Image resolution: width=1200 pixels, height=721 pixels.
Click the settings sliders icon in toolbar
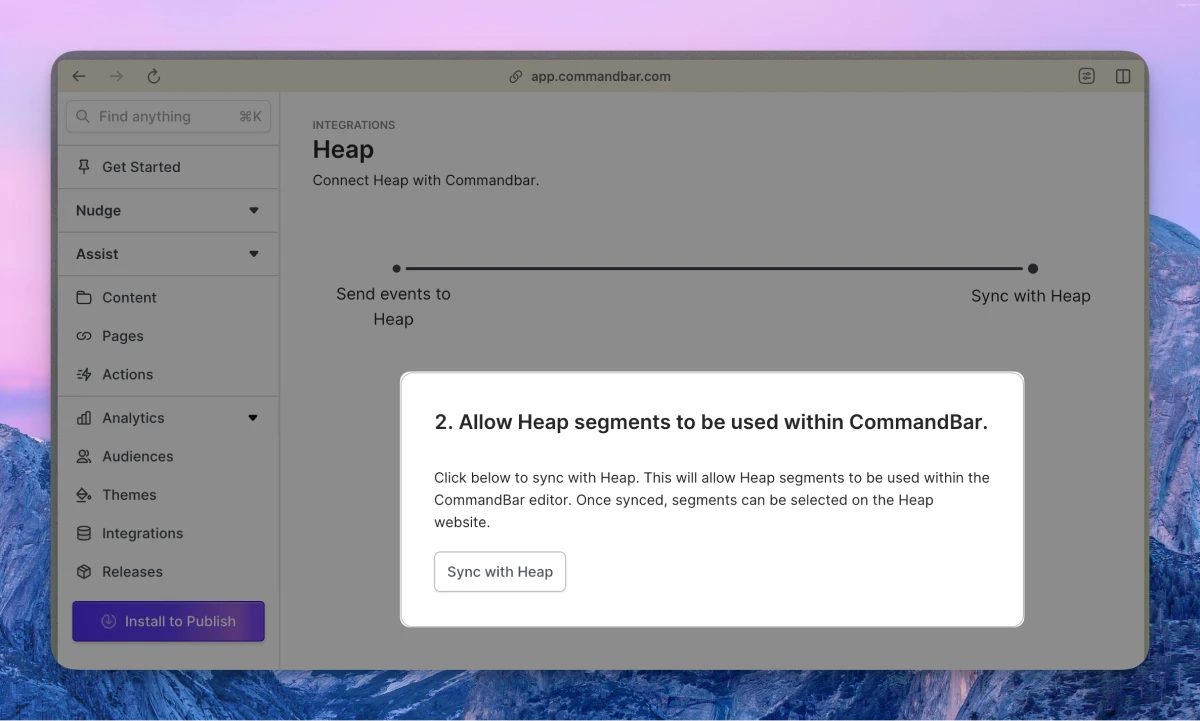point(1086,76)
